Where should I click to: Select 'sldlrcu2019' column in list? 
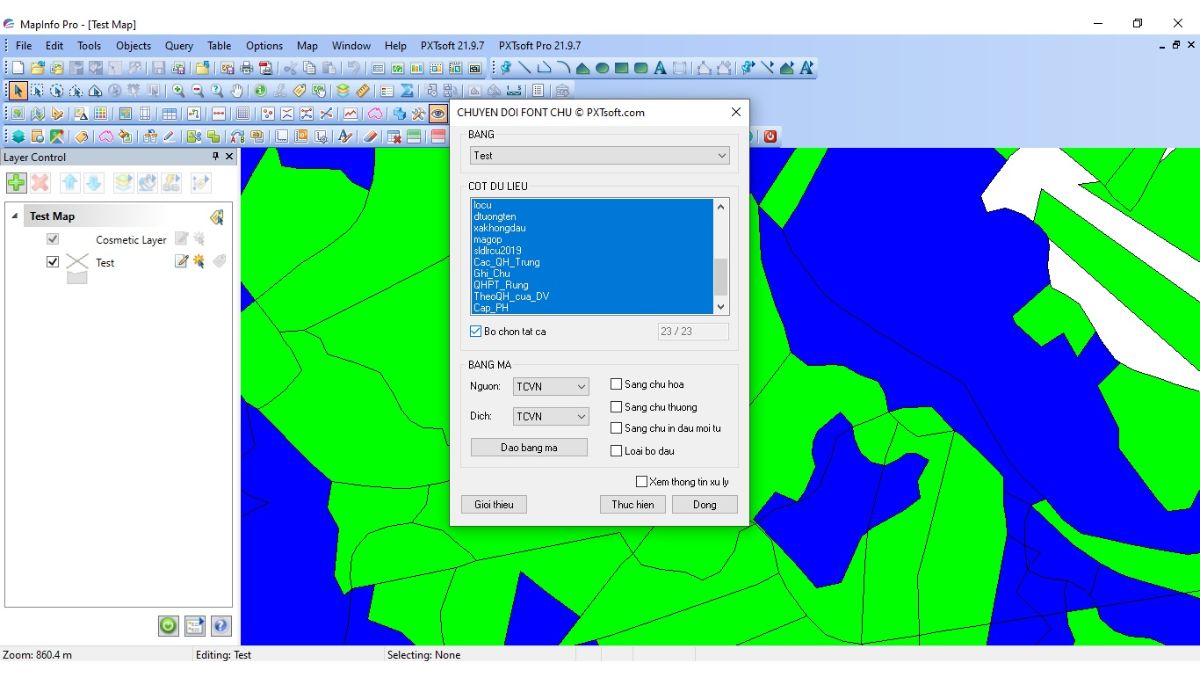(x=593, y=250)
